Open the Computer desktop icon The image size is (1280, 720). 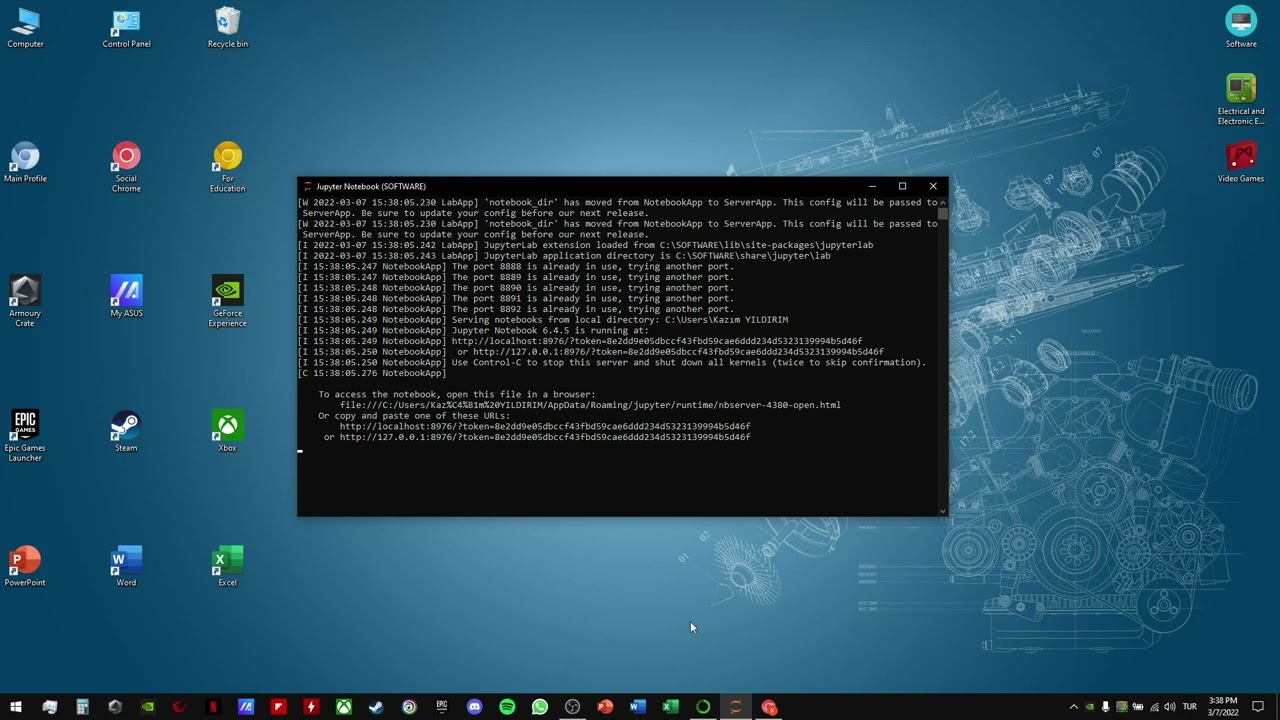pos(25,27)
